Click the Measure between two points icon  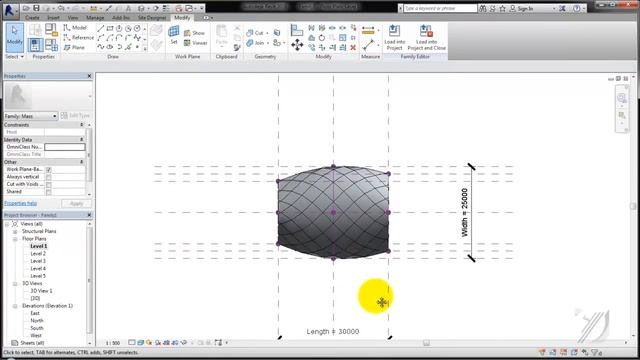368,44
